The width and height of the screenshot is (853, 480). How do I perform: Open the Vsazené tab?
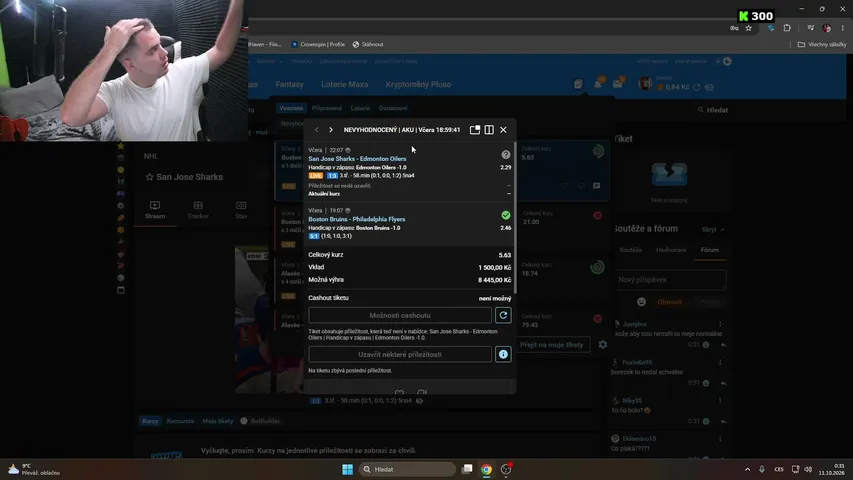[291, 108]
